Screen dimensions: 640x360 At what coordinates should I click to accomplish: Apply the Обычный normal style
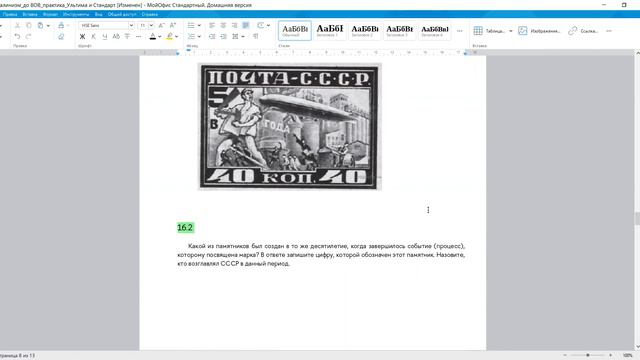pyautogui.click(x=295, y=31)
